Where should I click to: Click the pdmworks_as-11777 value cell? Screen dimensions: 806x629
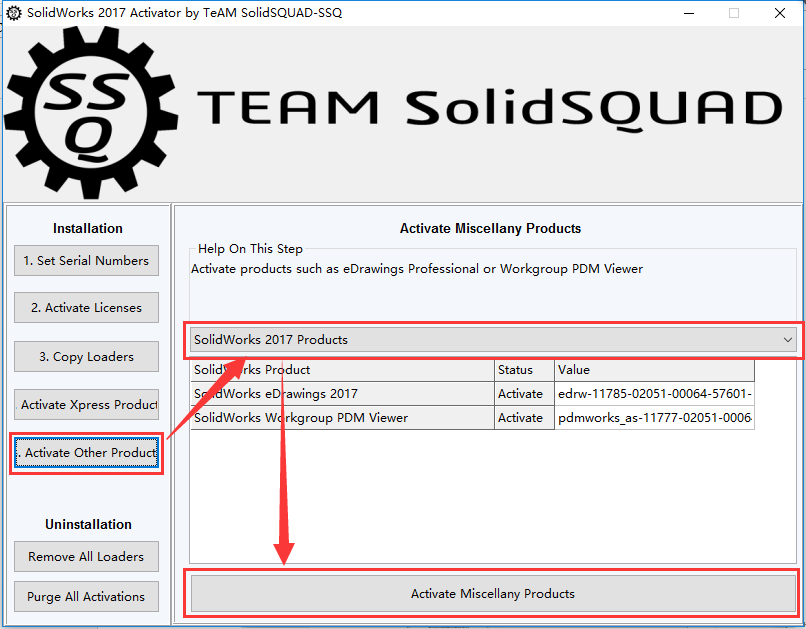click(654, 418)
